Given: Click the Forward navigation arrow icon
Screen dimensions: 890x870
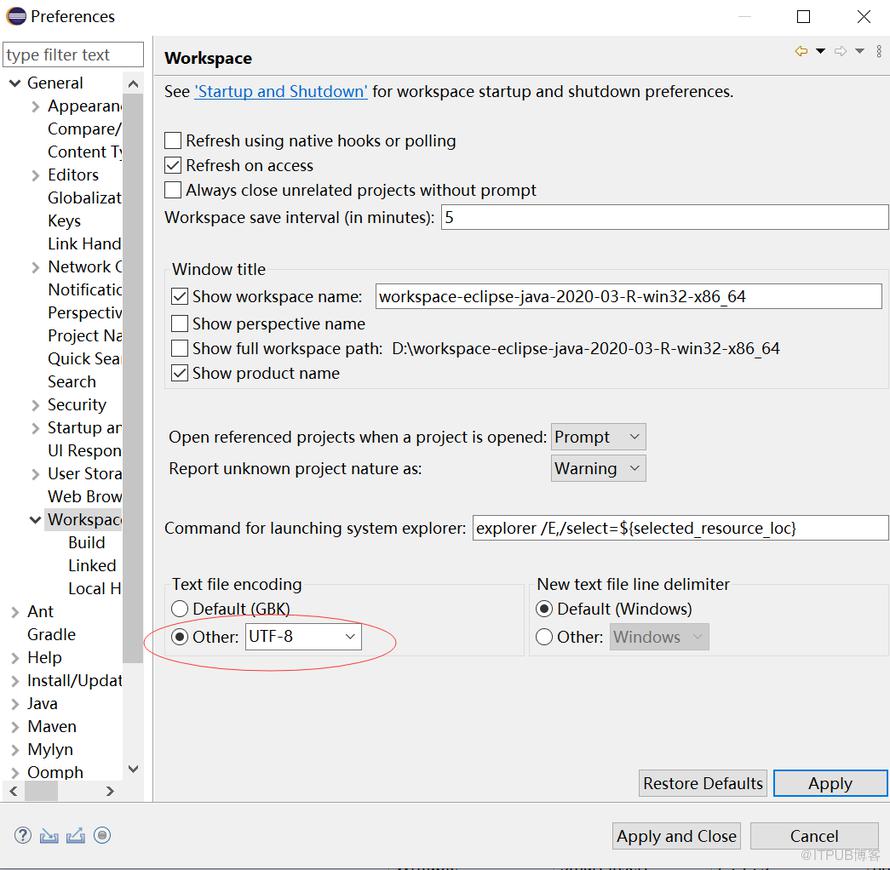Looking at the screenshot, I should coord(841,51).
